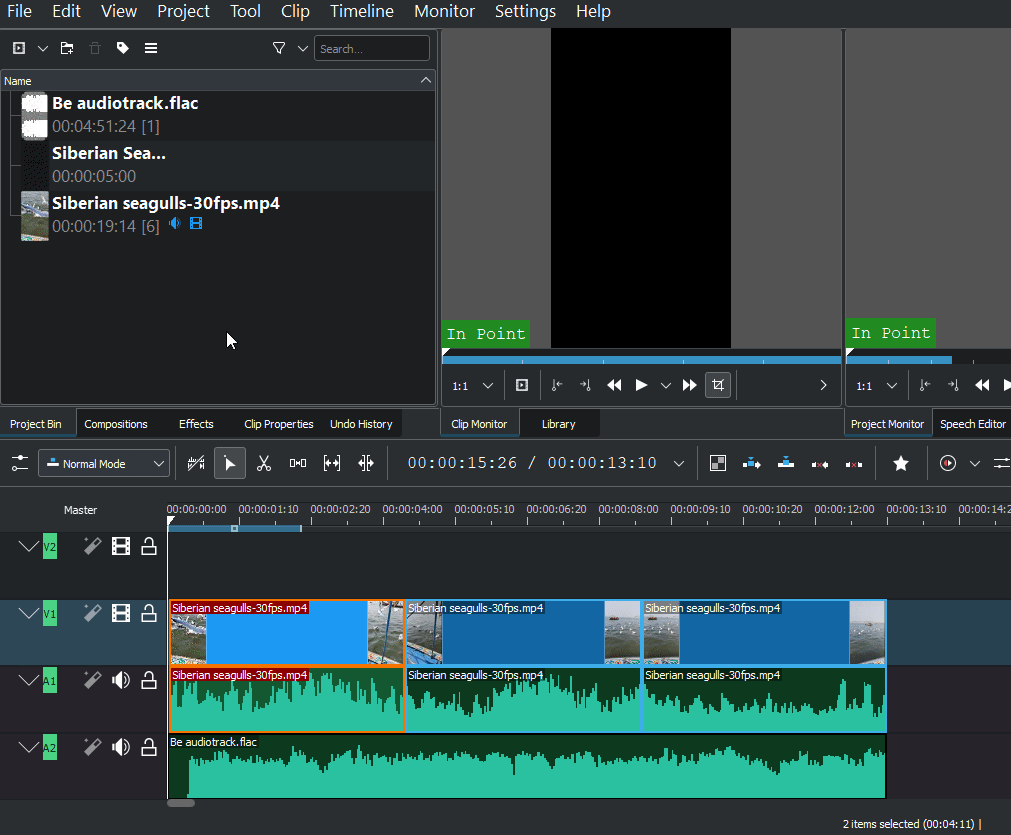Play the clip in Clip Monitor

click(x=642, y=385)
